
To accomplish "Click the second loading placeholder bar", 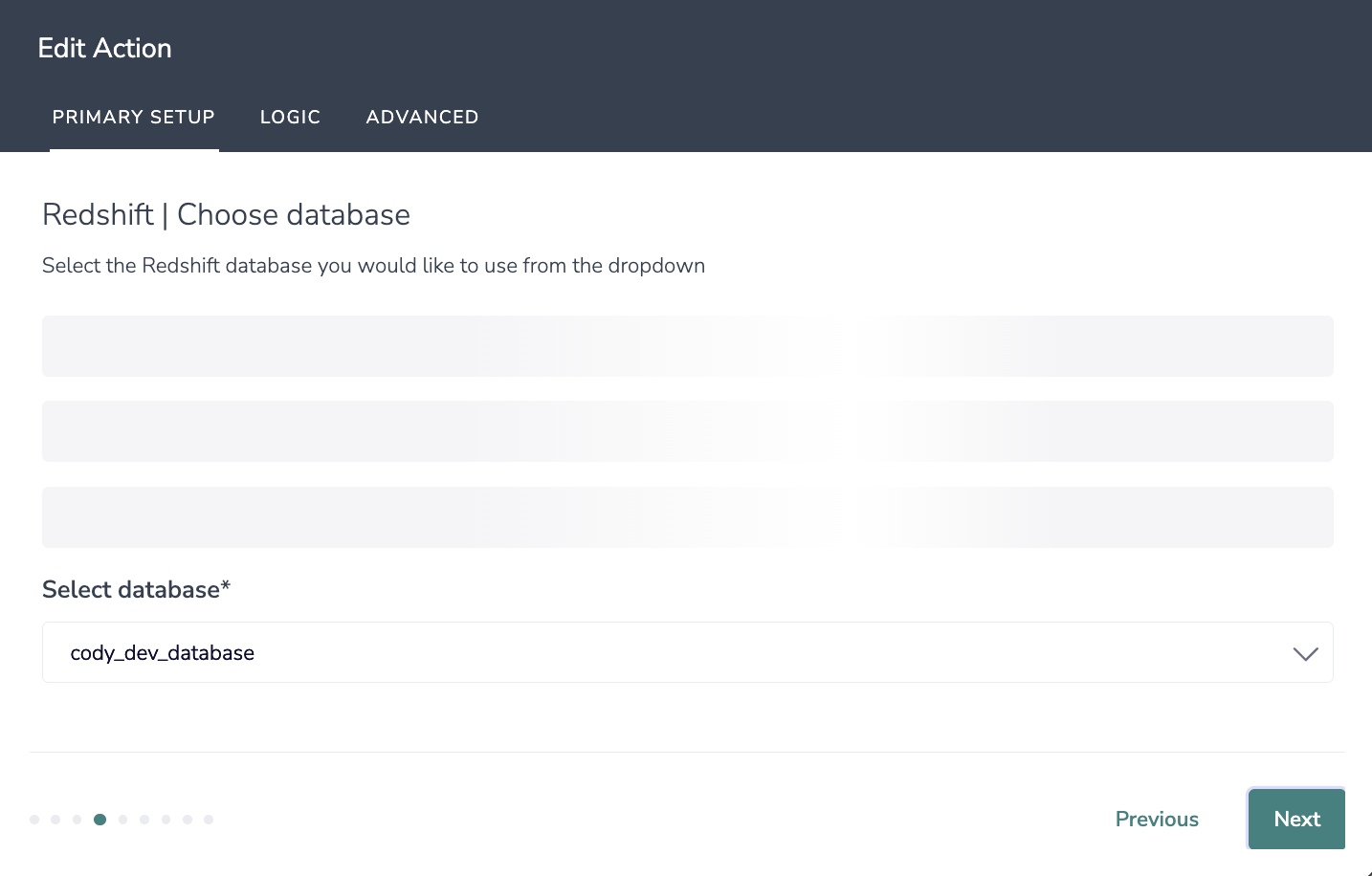I will pyautogui.click(x=687, y=431).
